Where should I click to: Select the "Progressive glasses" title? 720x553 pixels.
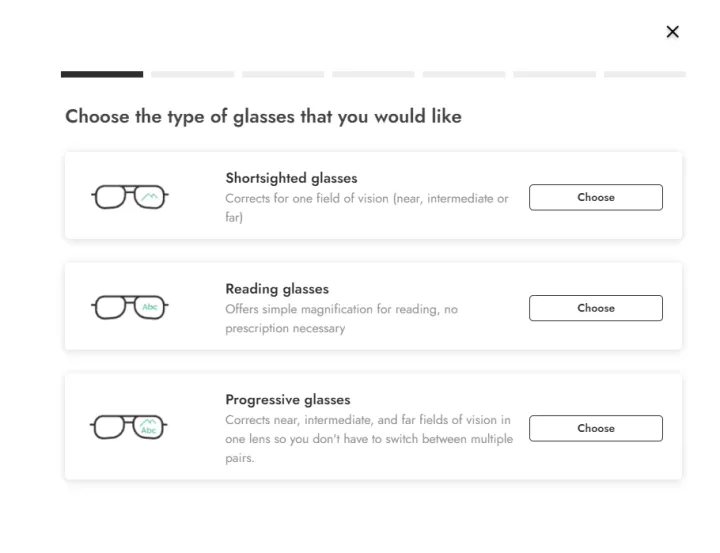(288, 400)
